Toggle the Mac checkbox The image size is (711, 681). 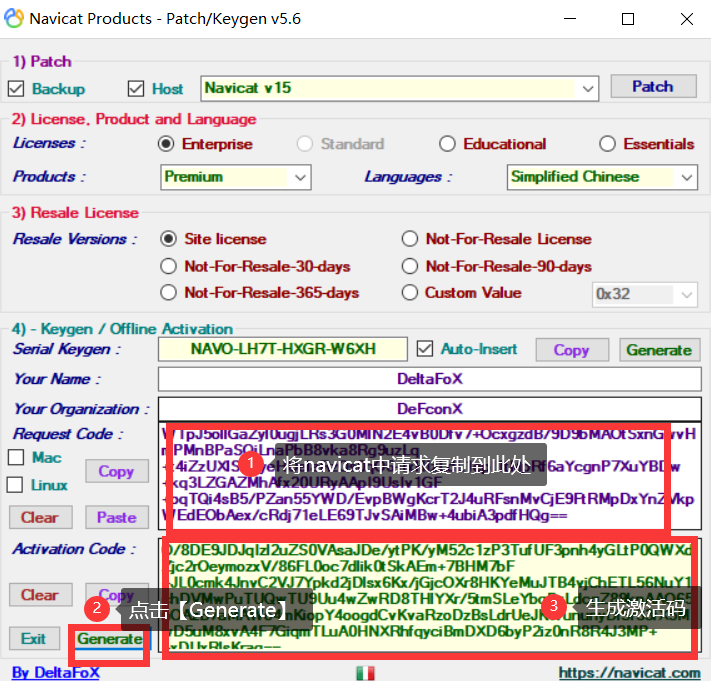16,457
